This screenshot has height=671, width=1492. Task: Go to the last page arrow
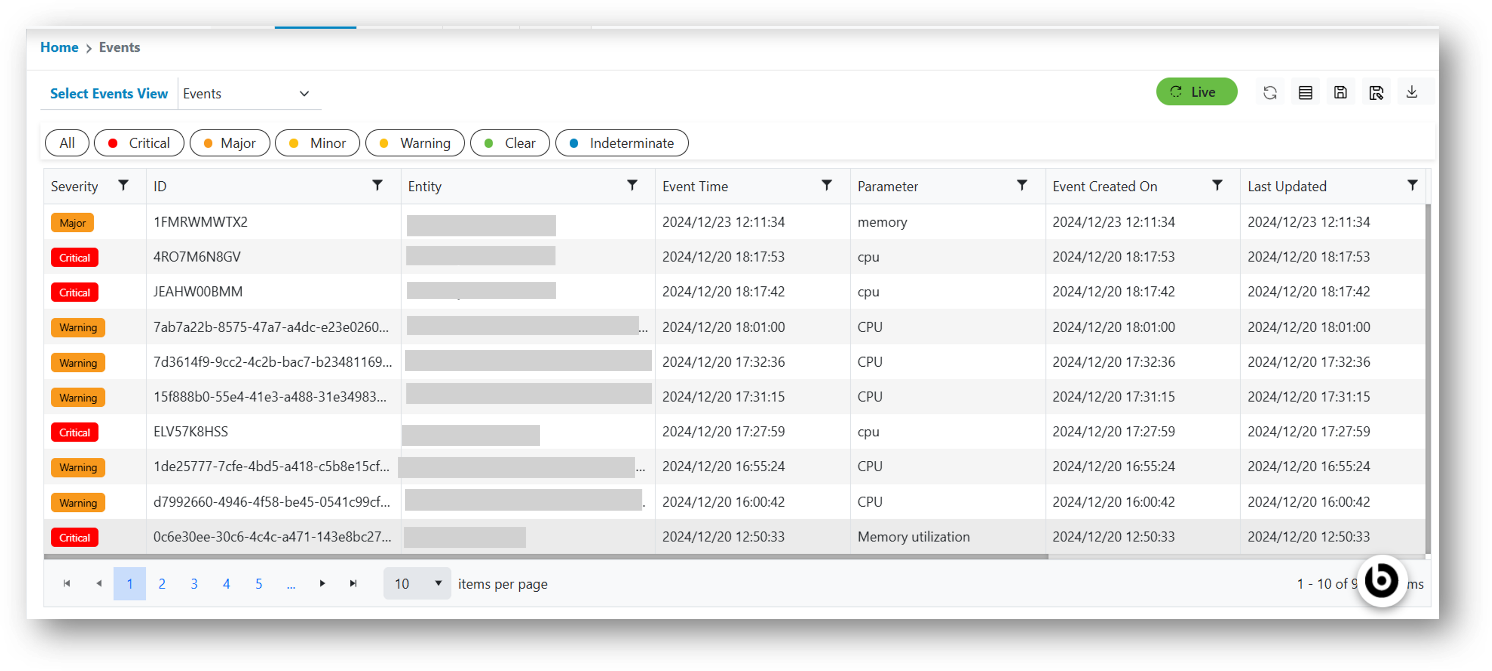353,584
